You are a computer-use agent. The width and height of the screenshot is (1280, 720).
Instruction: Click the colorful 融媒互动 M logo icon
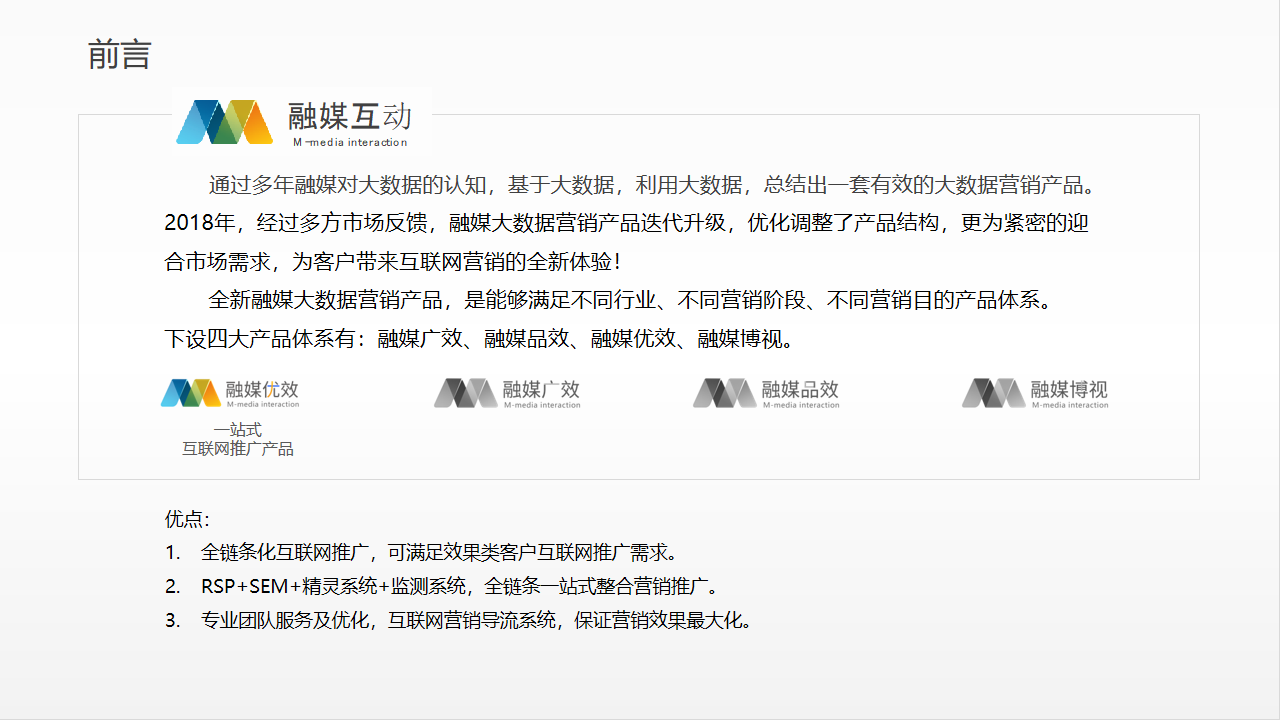click(224, 122)
